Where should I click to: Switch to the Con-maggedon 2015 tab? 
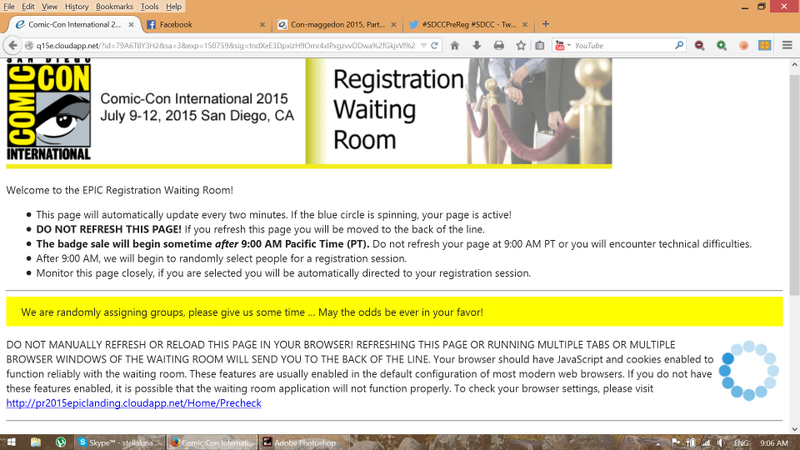337,24
